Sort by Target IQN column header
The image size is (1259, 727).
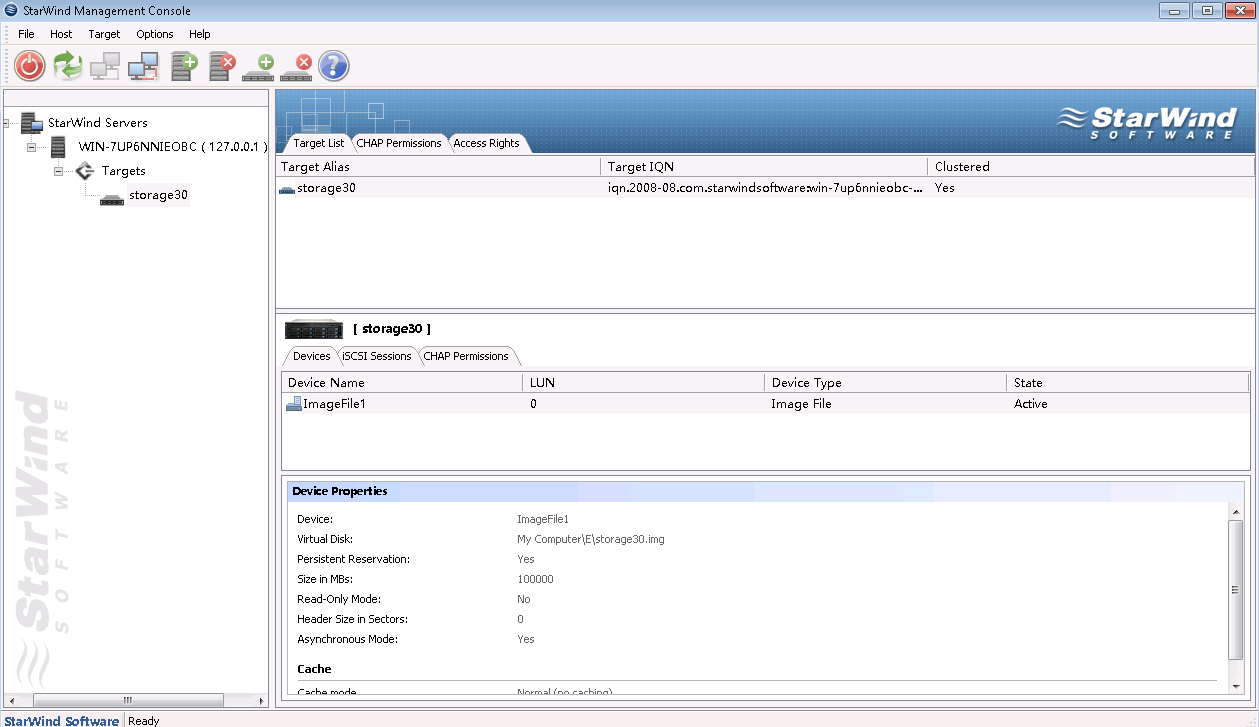764,167
